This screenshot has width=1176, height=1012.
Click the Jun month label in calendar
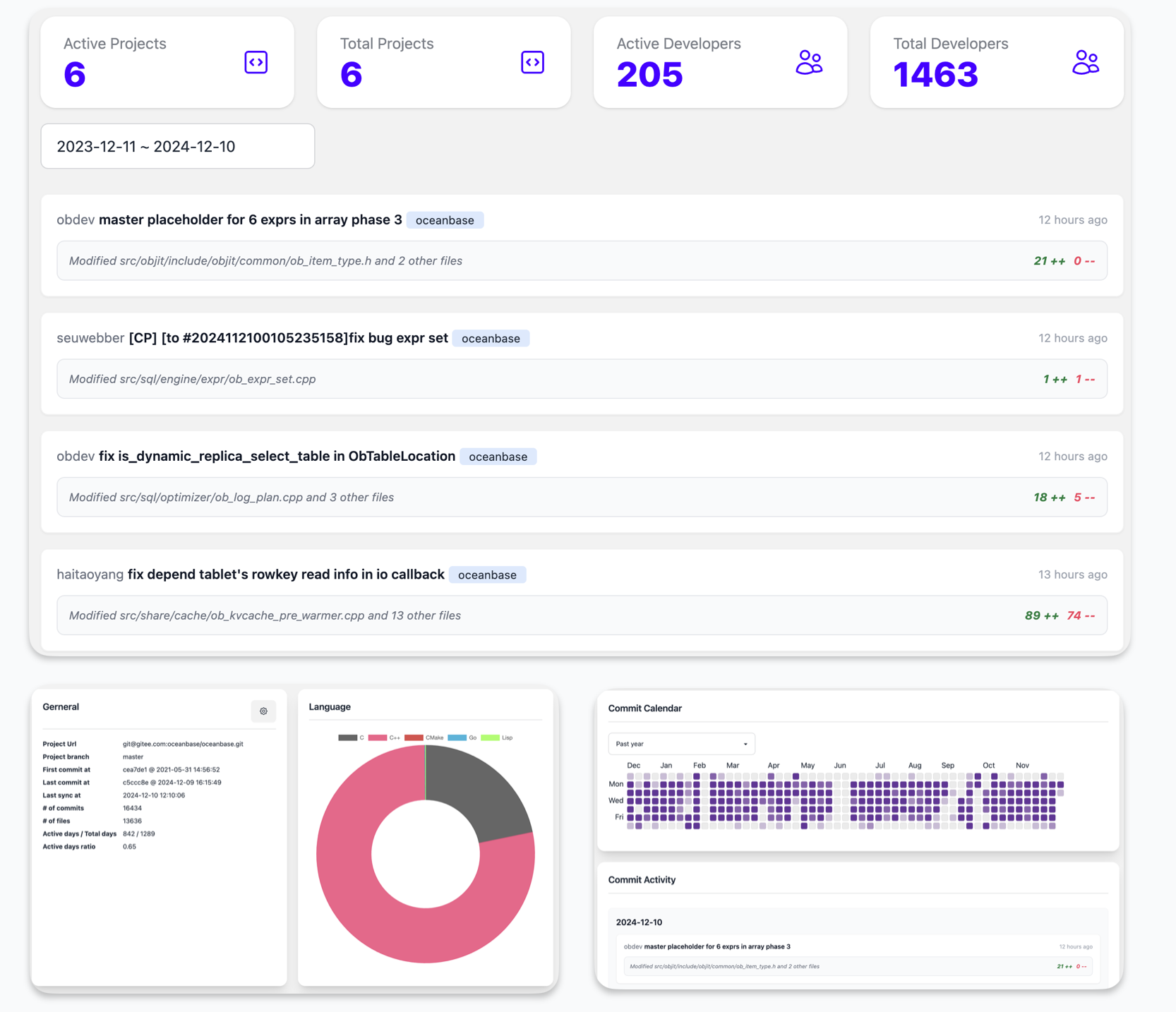point(839,765)
